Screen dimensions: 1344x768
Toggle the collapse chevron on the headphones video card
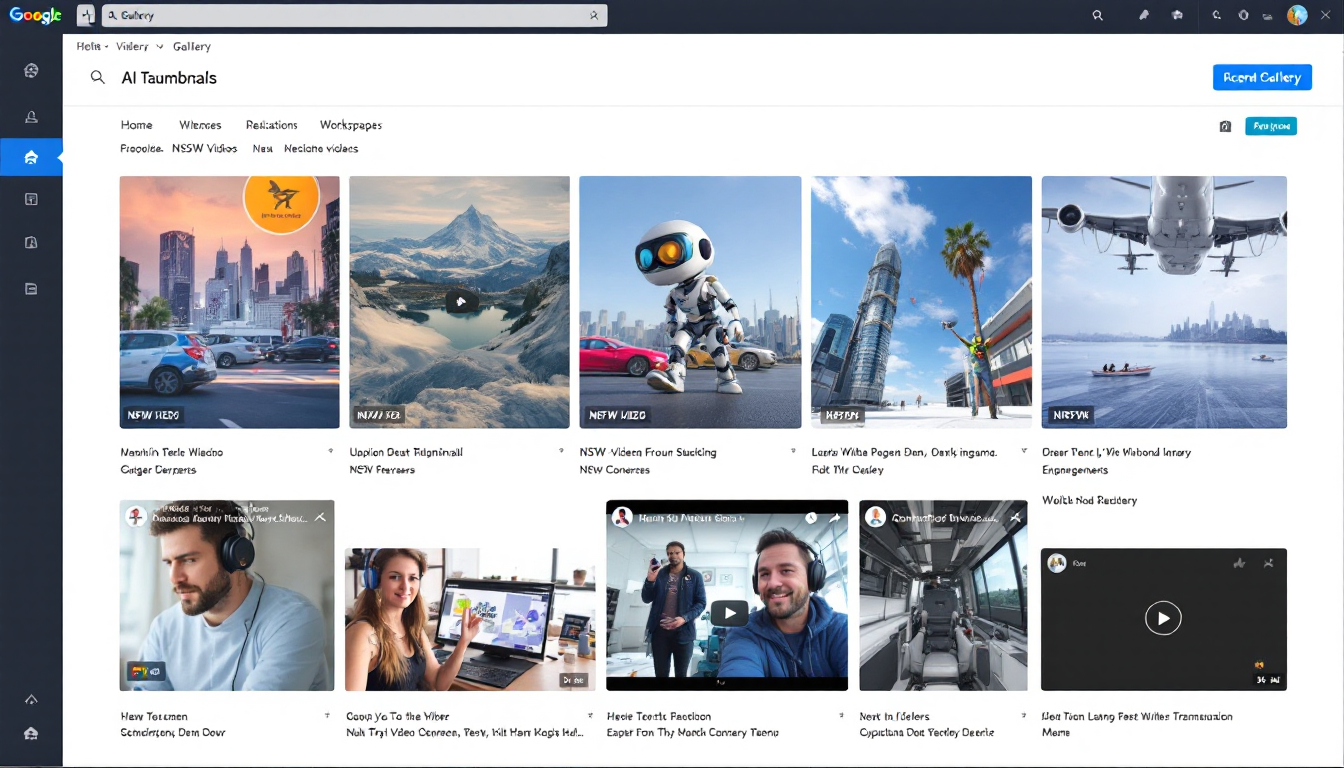click(x=320, y=518)
